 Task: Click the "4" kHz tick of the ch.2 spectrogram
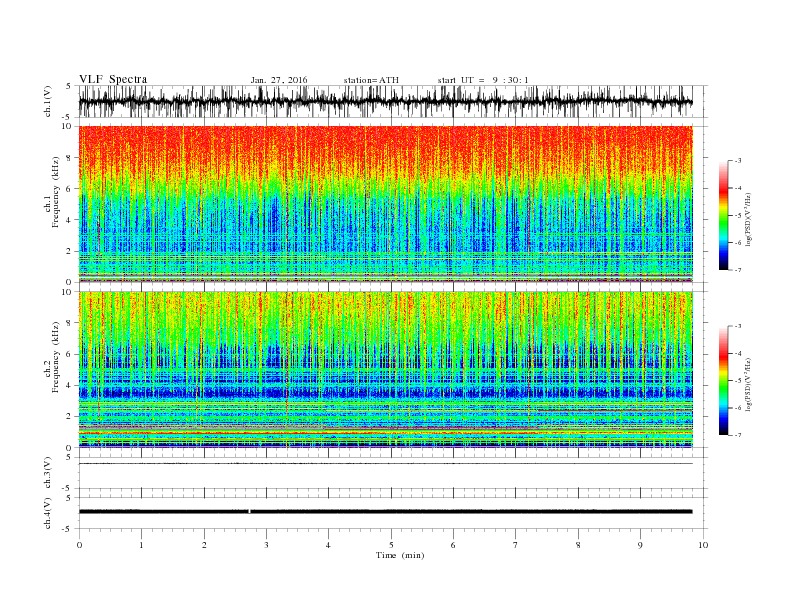[x=70, y=385]
